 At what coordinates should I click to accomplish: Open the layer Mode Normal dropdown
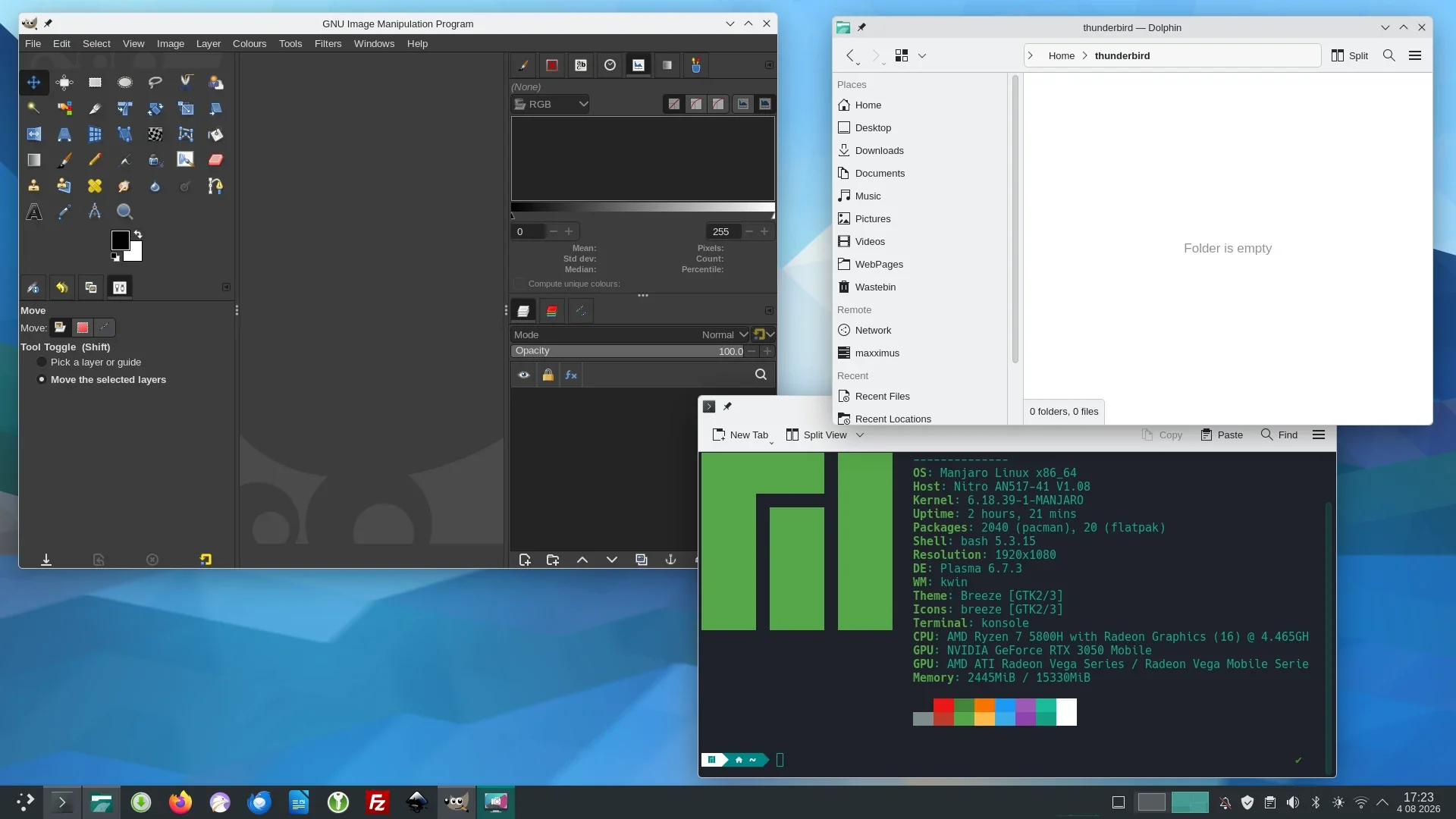[631, 334]
